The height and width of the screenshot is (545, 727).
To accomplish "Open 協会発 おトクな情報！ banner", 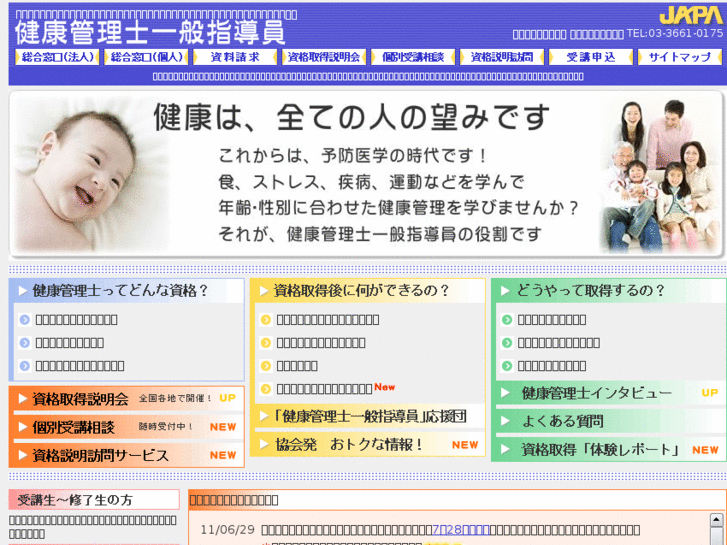I will 368,444.
